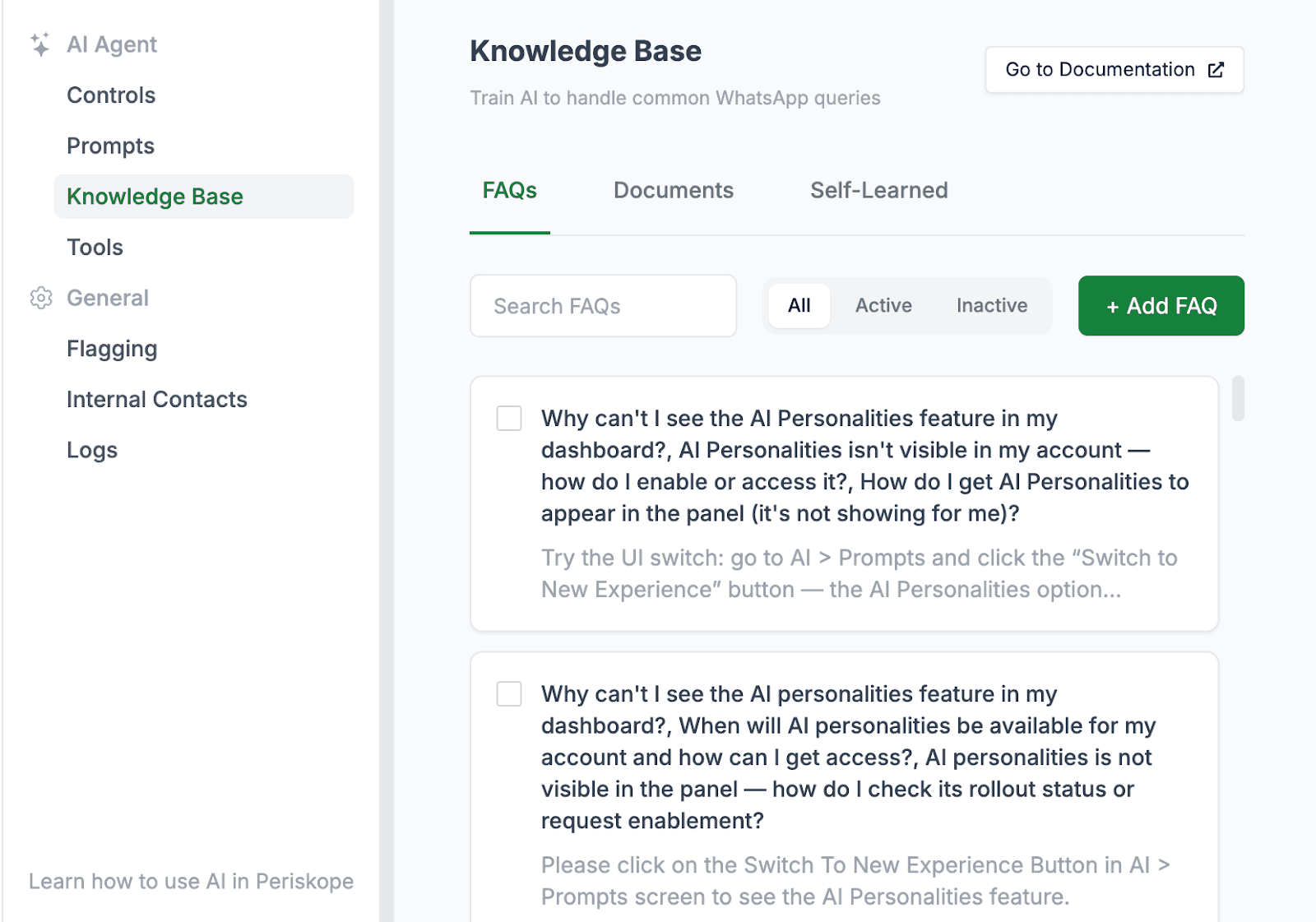The image size is (1316, 922).
Task: Switch to the Self-Learned tab
Action: pyautogui.click(x=878, y=190)
